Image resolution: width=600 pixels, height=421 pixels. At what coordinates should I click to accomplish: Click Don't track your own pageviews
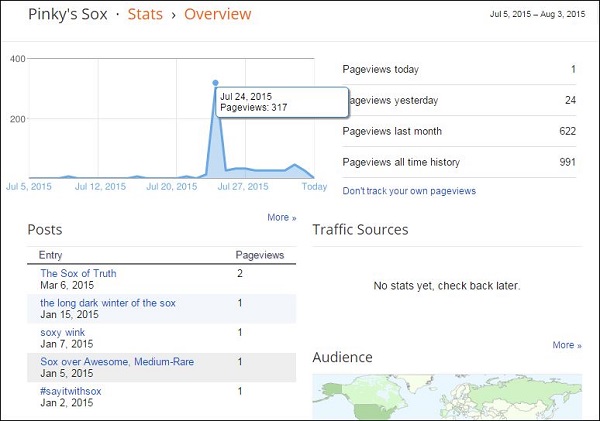[409, 191]
